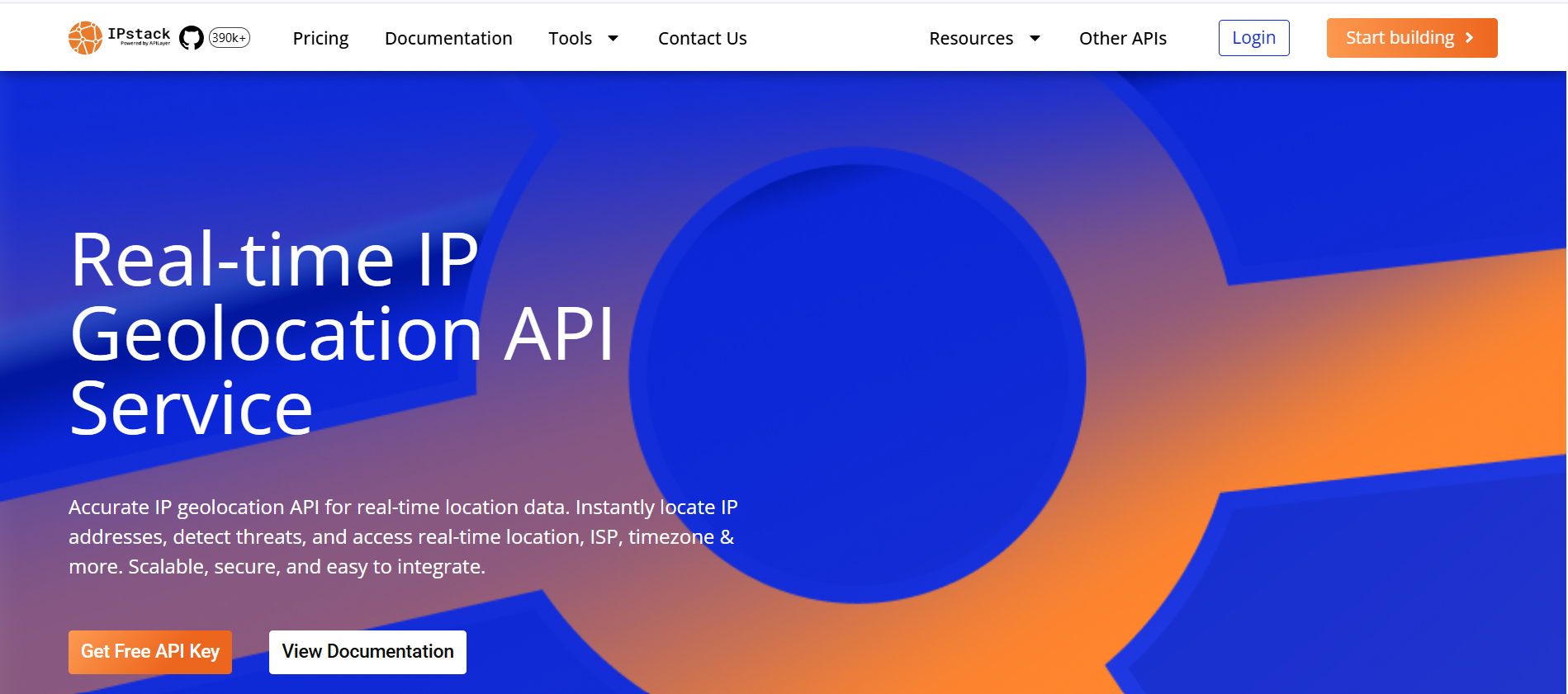This screenshot has width=1568, height=694.
Task: Expand the Tools dropdown arrow
Action: (613, 39)
